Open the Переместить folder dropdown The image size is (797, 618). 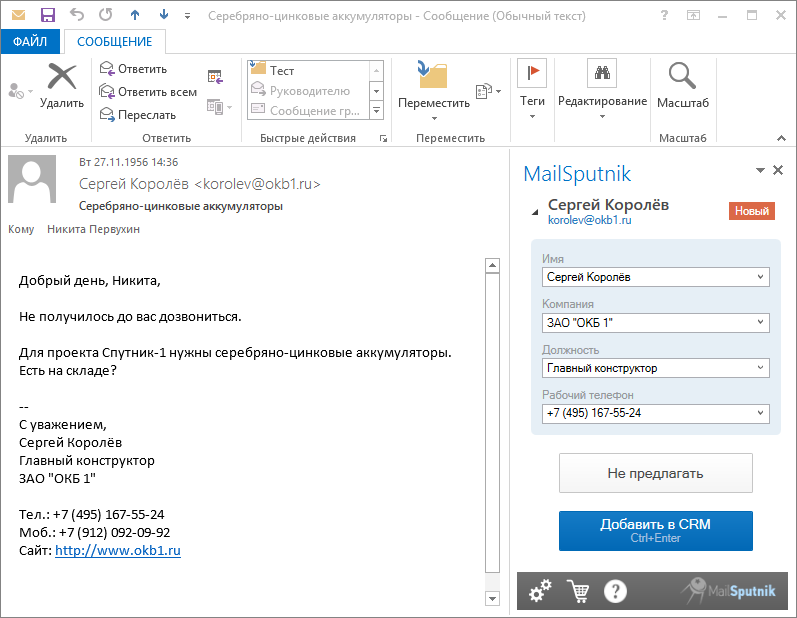434,91
